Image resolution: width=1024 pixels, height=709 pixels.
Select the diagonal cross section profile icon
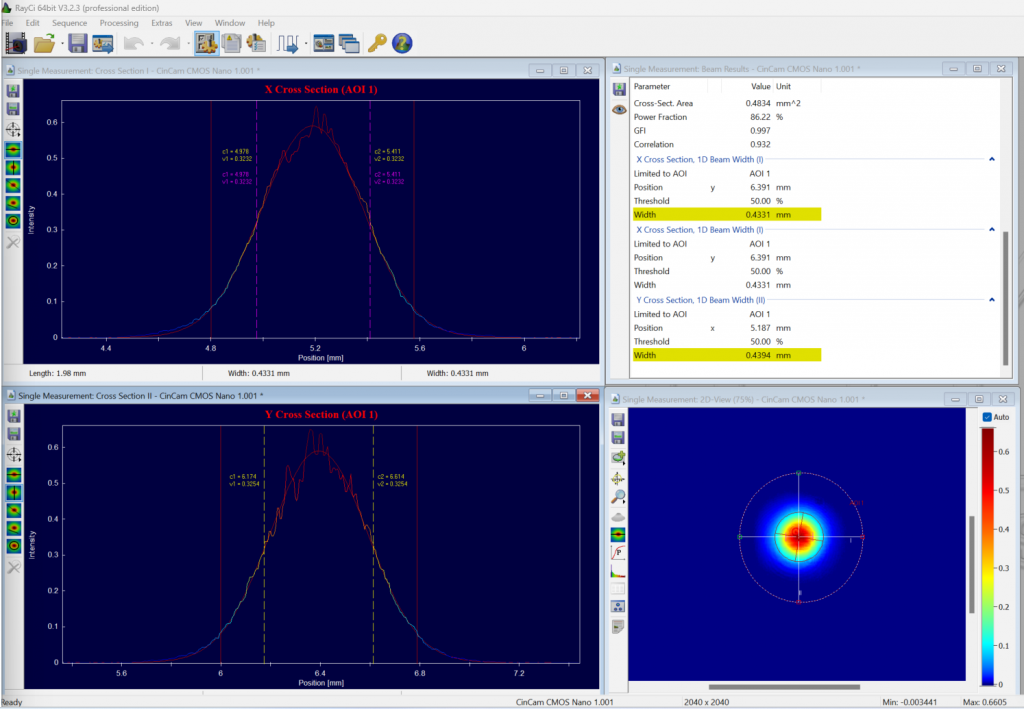[12, 184]
